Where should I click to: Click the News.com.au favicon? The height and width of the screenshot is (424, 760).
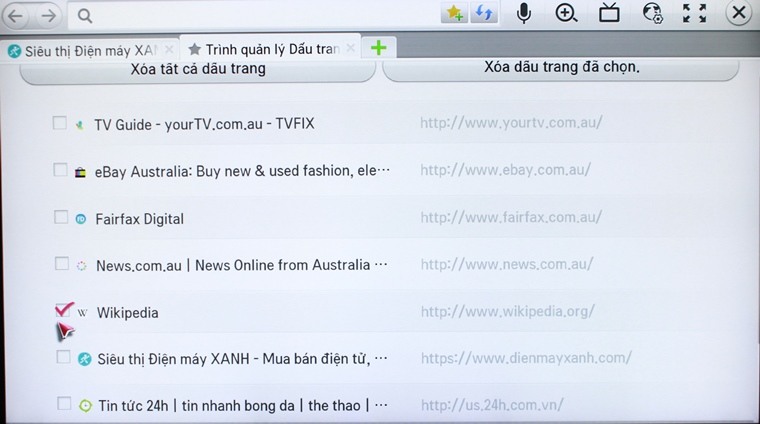click(81, 266)
